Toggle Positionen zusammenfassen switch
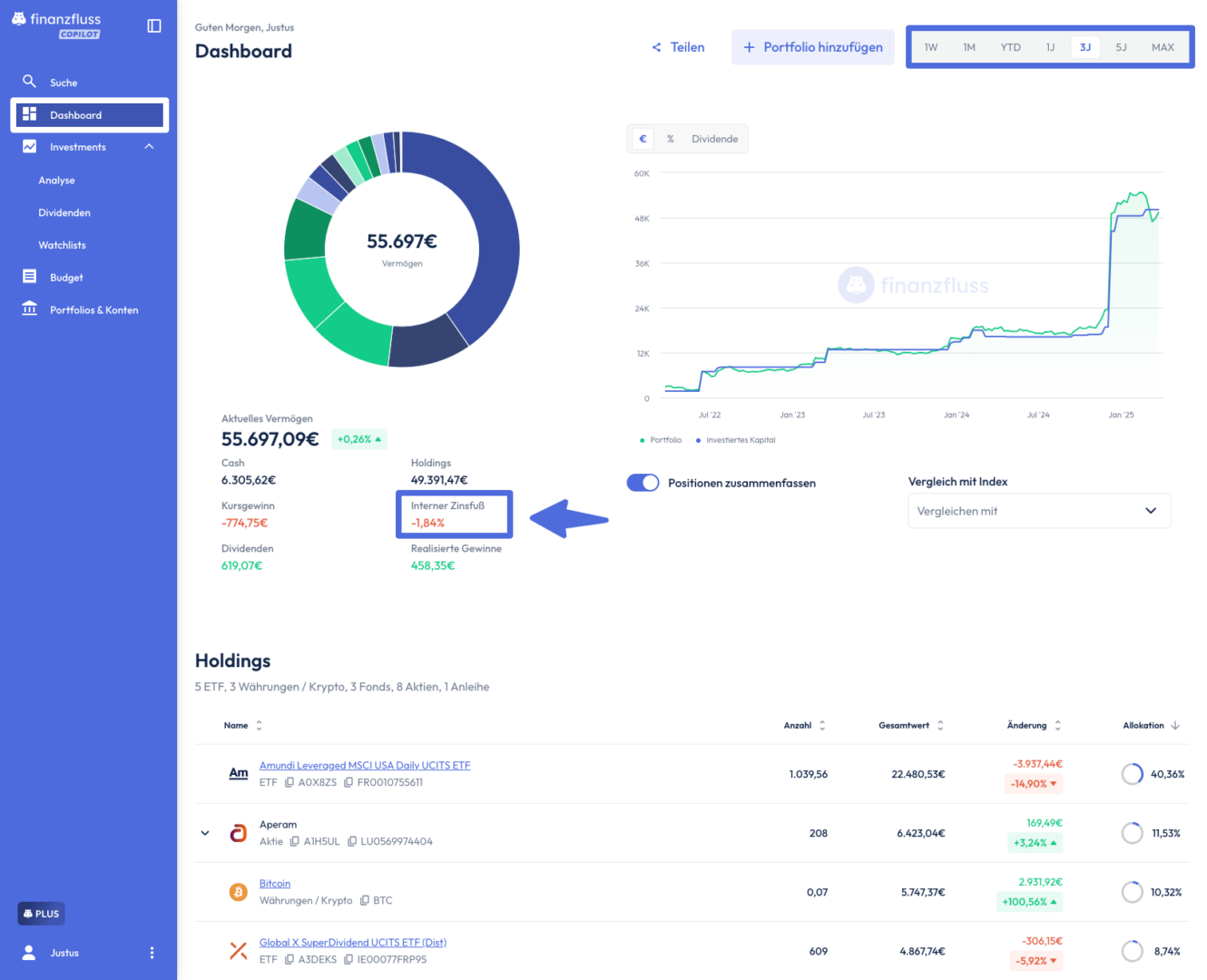This screenshot has width=1207, height=980. (x=643, y=483)
